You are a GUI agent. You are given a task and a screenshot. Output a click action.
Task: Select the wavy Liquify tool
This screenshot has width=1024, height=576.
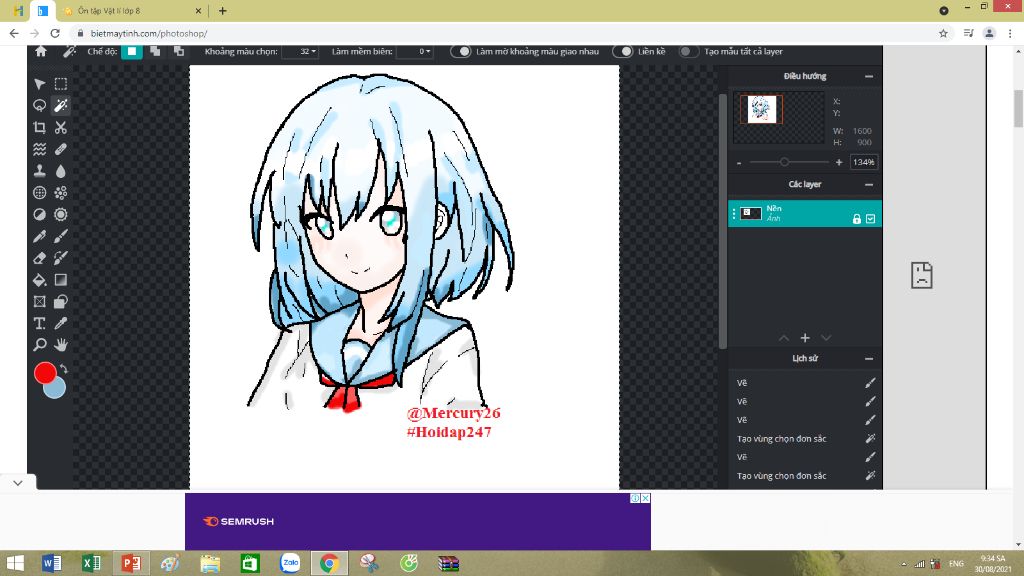(39, 149)
